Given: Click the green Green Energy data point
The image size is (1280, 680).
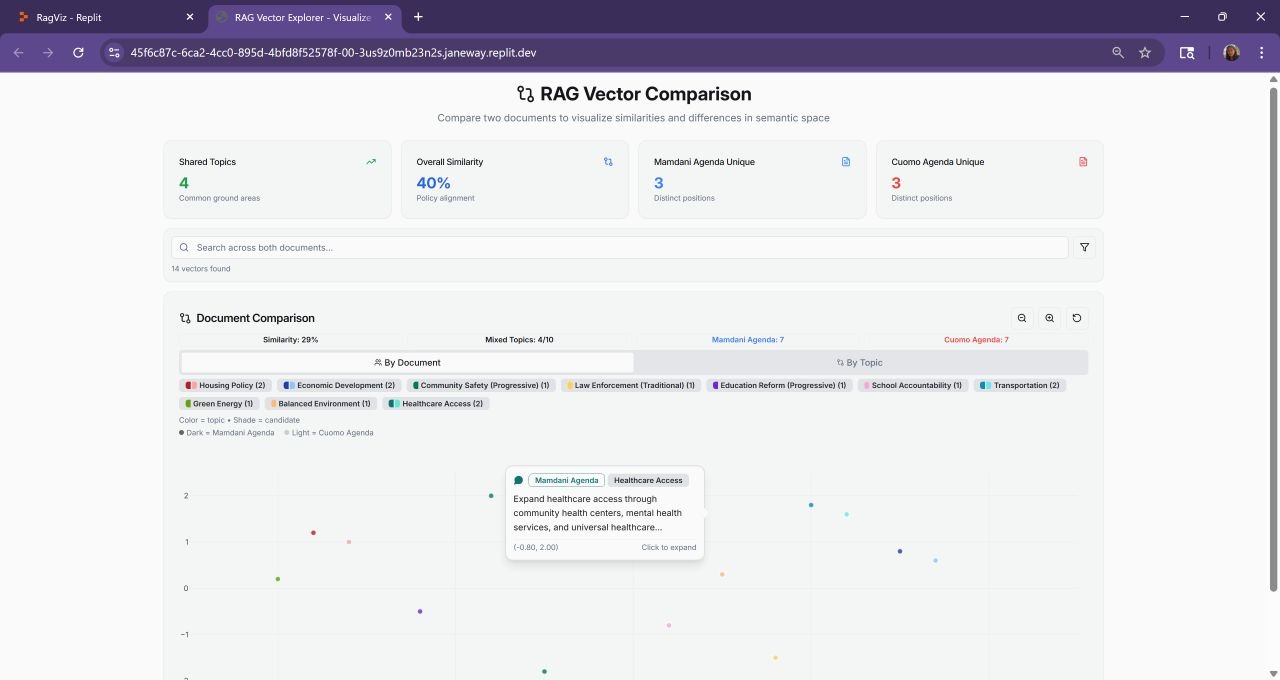Looking at the screenshot, I should tap(278, 579).
